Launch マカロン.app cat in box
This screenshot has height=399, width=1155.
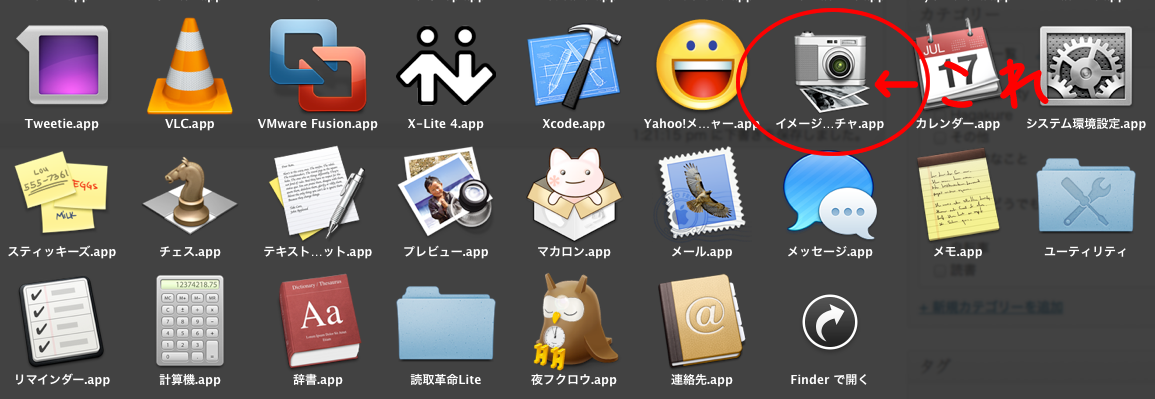coord(574,193)
